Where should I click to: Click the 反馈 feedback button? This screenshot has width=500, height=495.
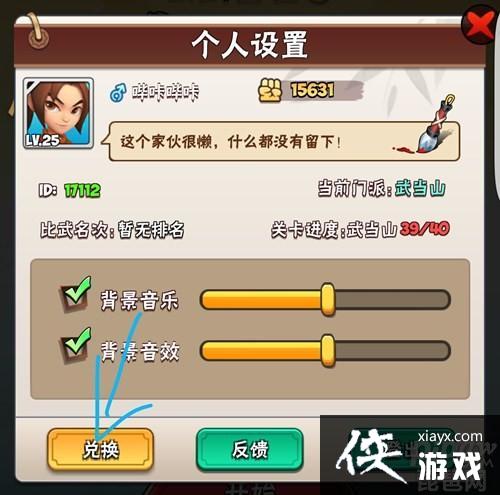point(250,449)
